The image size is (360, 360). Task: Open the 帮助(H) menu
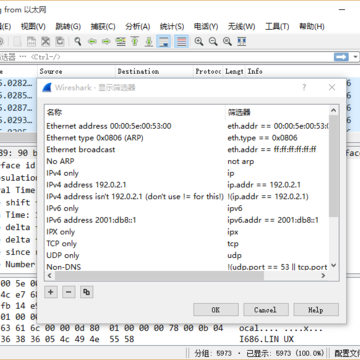312,26
